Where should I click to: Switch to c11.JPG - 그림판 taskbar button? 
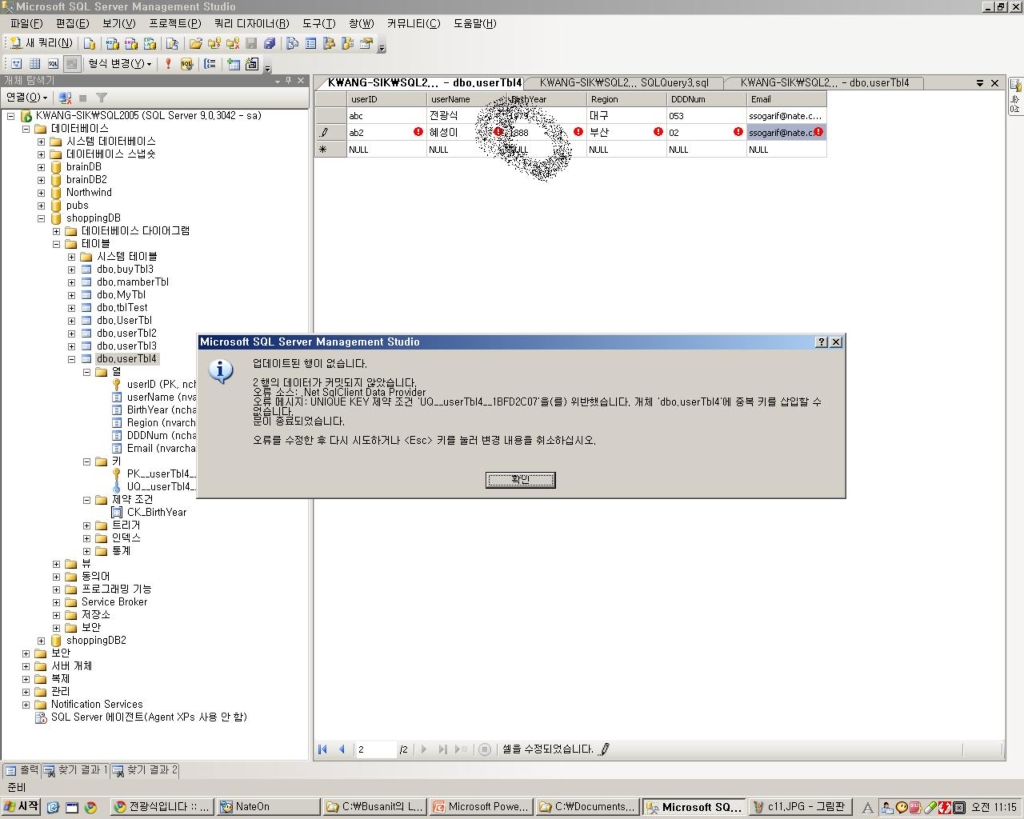point(800,807)
